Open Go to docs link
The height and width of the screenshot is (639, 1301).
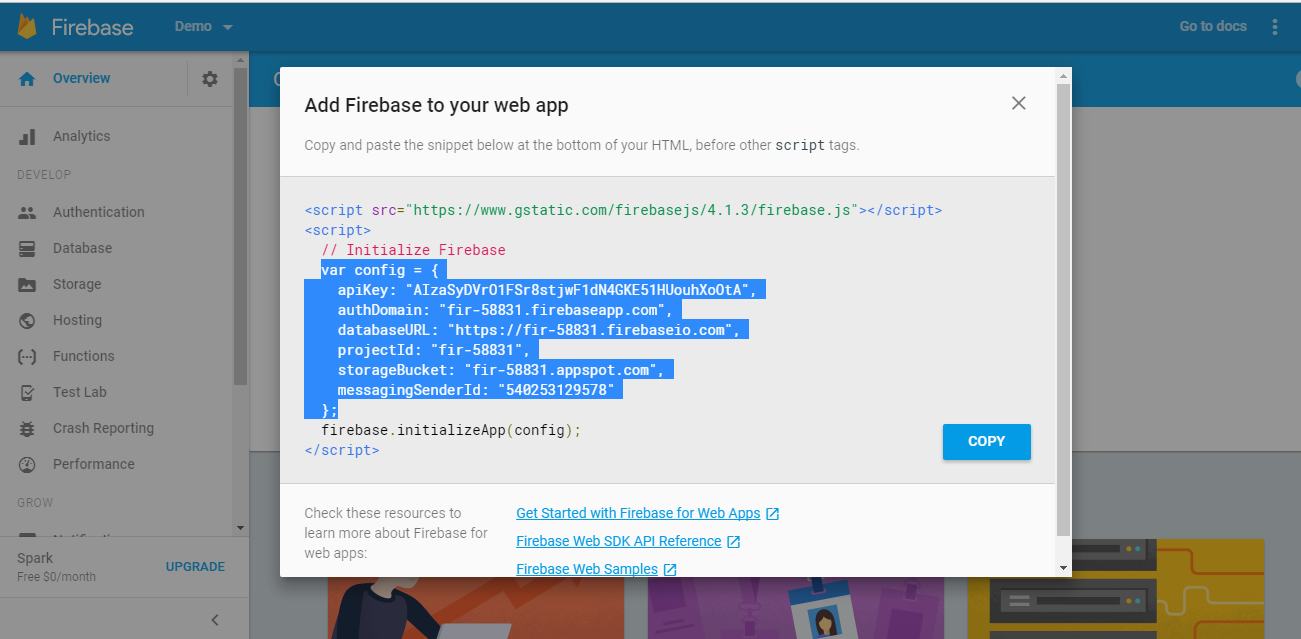pos(1213,27)
